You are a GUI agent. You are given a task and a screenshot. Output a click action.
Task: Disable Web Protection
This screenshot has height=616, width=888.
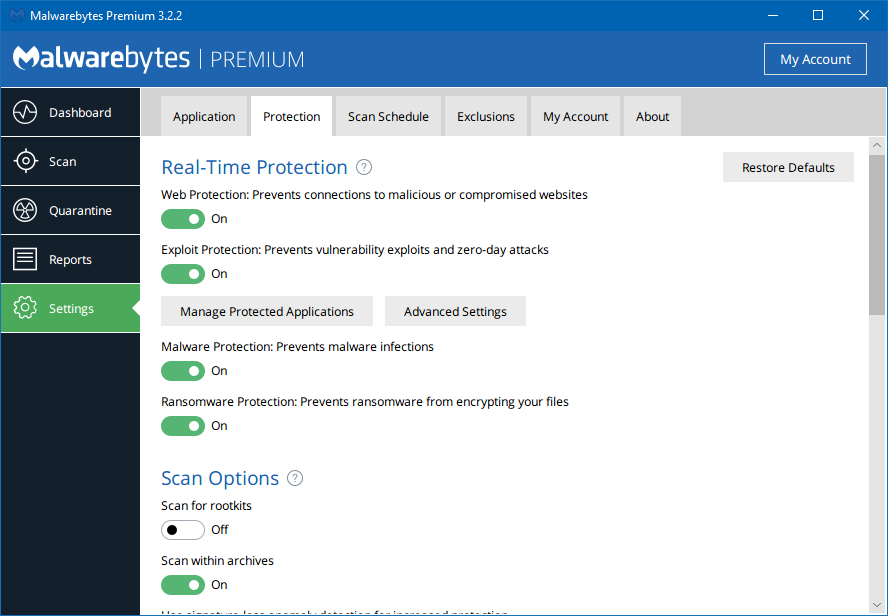pos(182,218)
